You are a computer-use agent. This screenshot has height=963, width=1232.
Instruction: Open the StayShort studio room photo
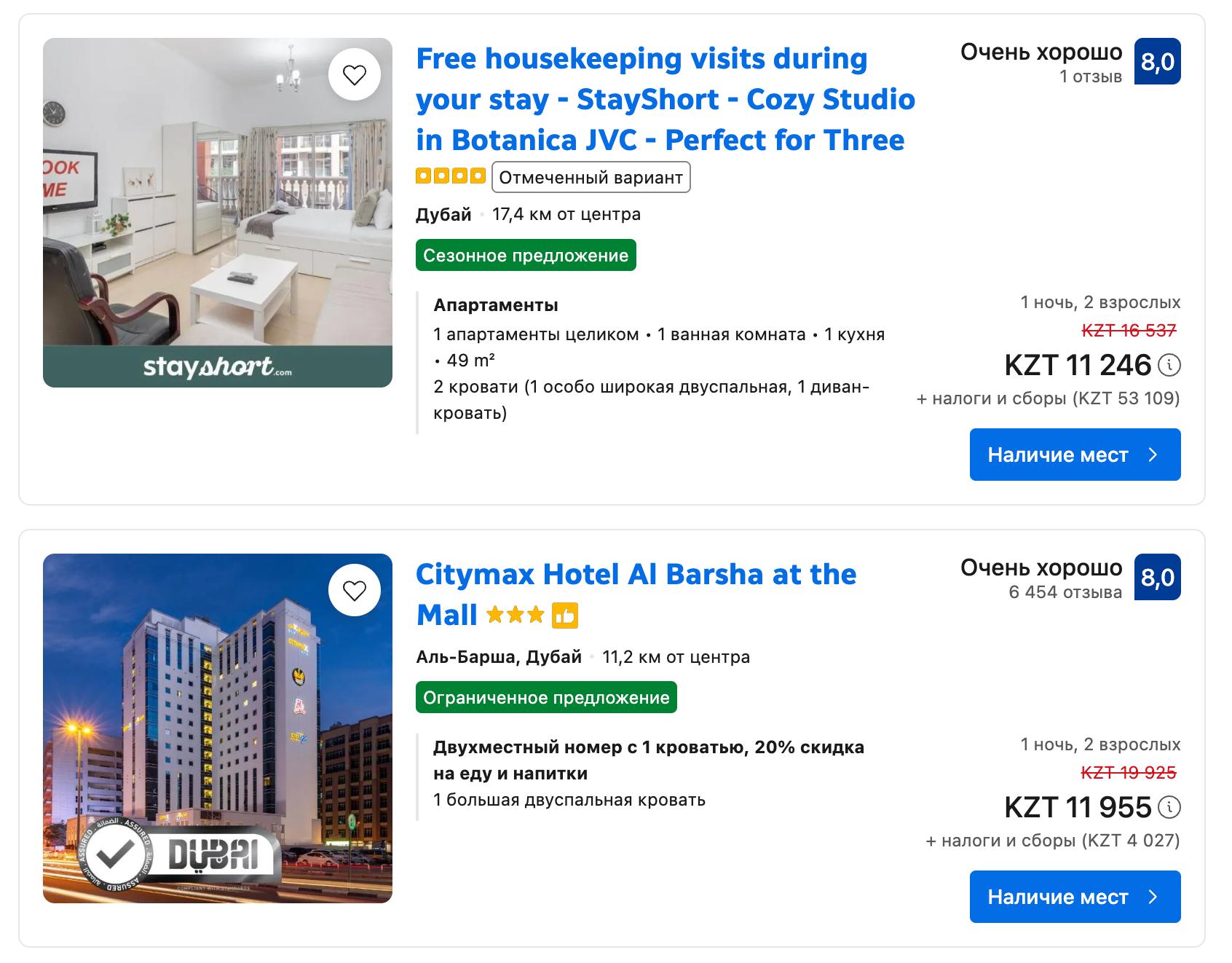pyautogui.click(x=218, y=213)
